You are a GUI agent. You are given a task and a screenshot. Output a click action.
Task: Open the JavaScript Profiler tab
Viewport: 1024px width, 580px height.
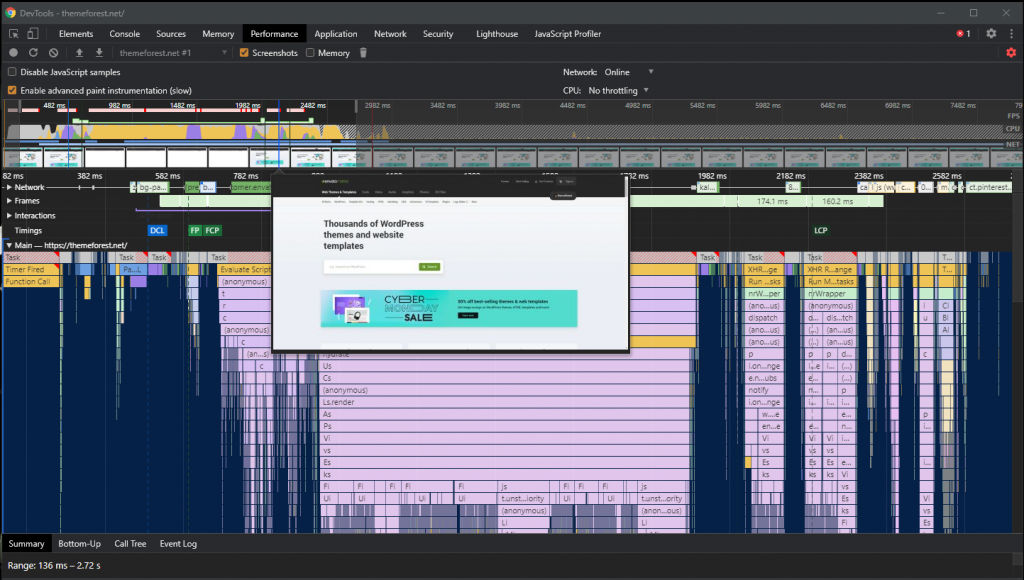(x=568, y=34)
